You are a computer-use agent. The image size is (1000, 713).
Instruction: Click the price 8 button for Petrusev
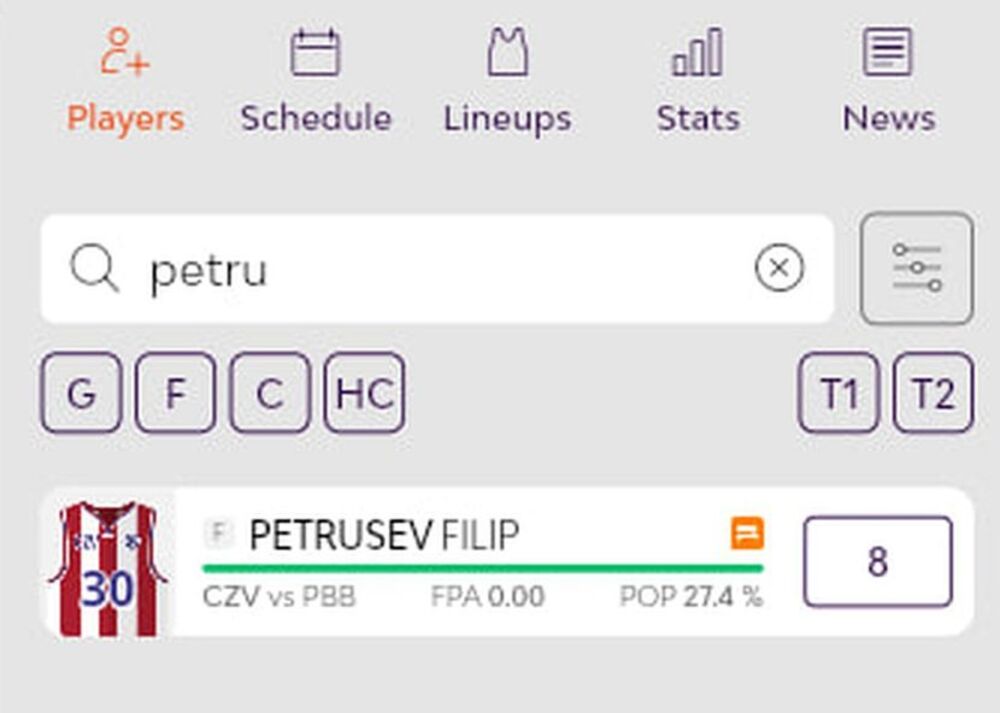(877, 562)
